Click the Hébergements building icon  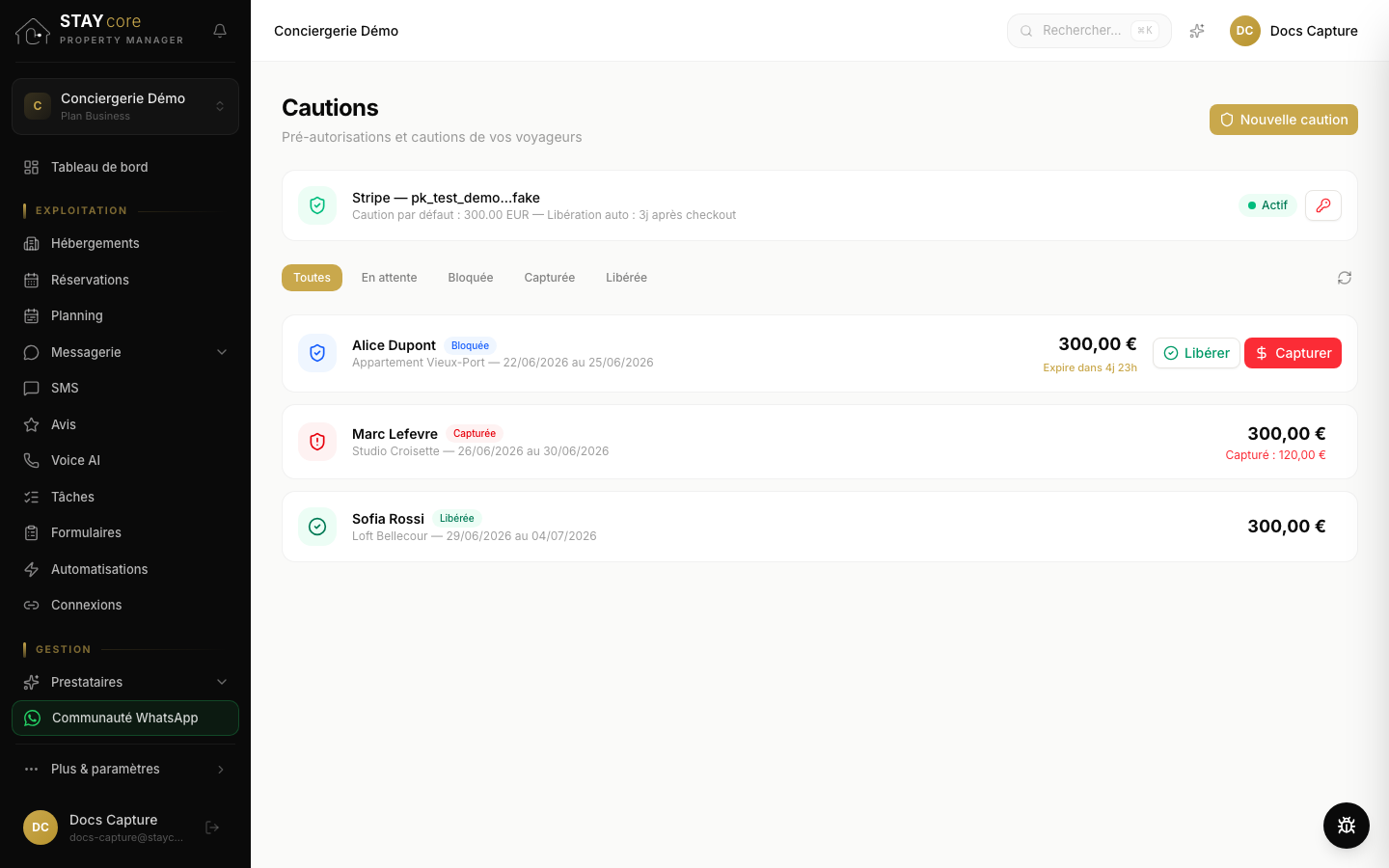(31, 244)
